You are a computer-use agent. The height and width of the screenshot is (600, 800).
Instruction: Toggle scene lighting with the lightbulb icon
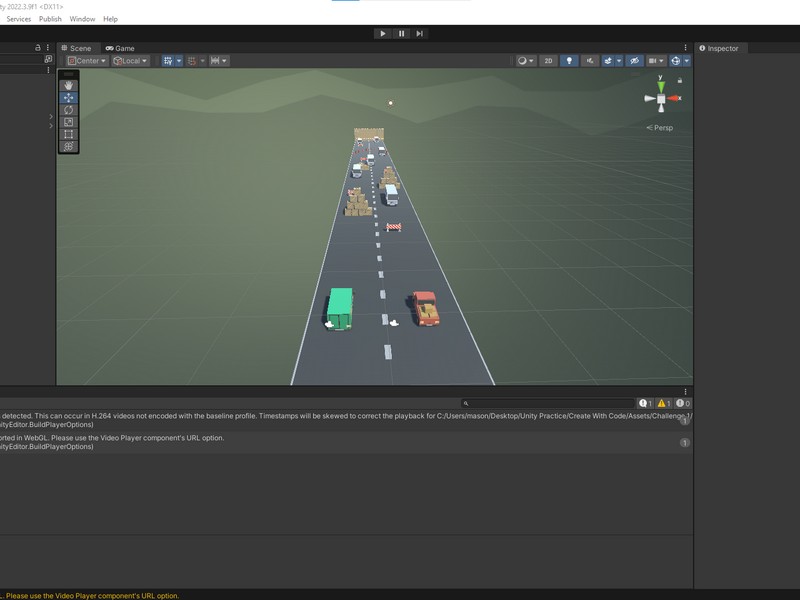pos(569,61)
